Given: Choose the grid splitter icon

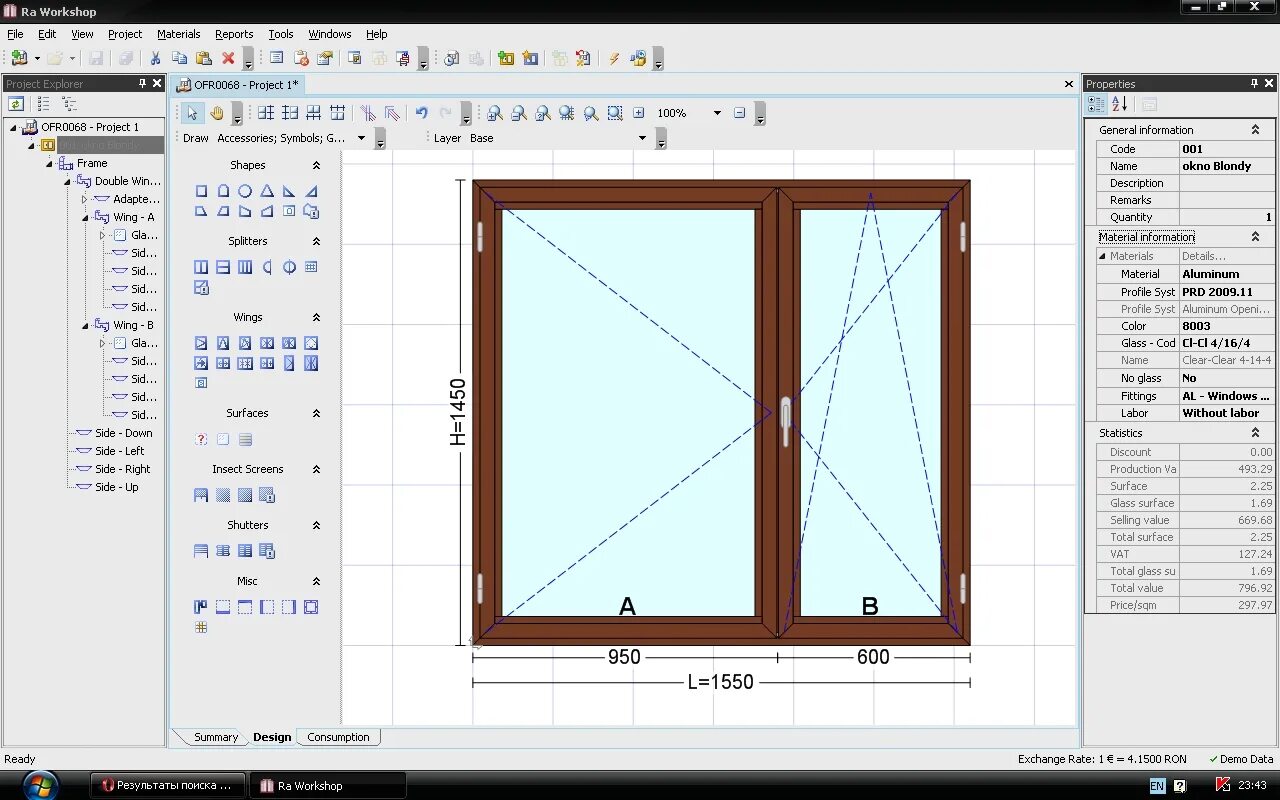Looking at the screenshot, I should coord(311,267).
